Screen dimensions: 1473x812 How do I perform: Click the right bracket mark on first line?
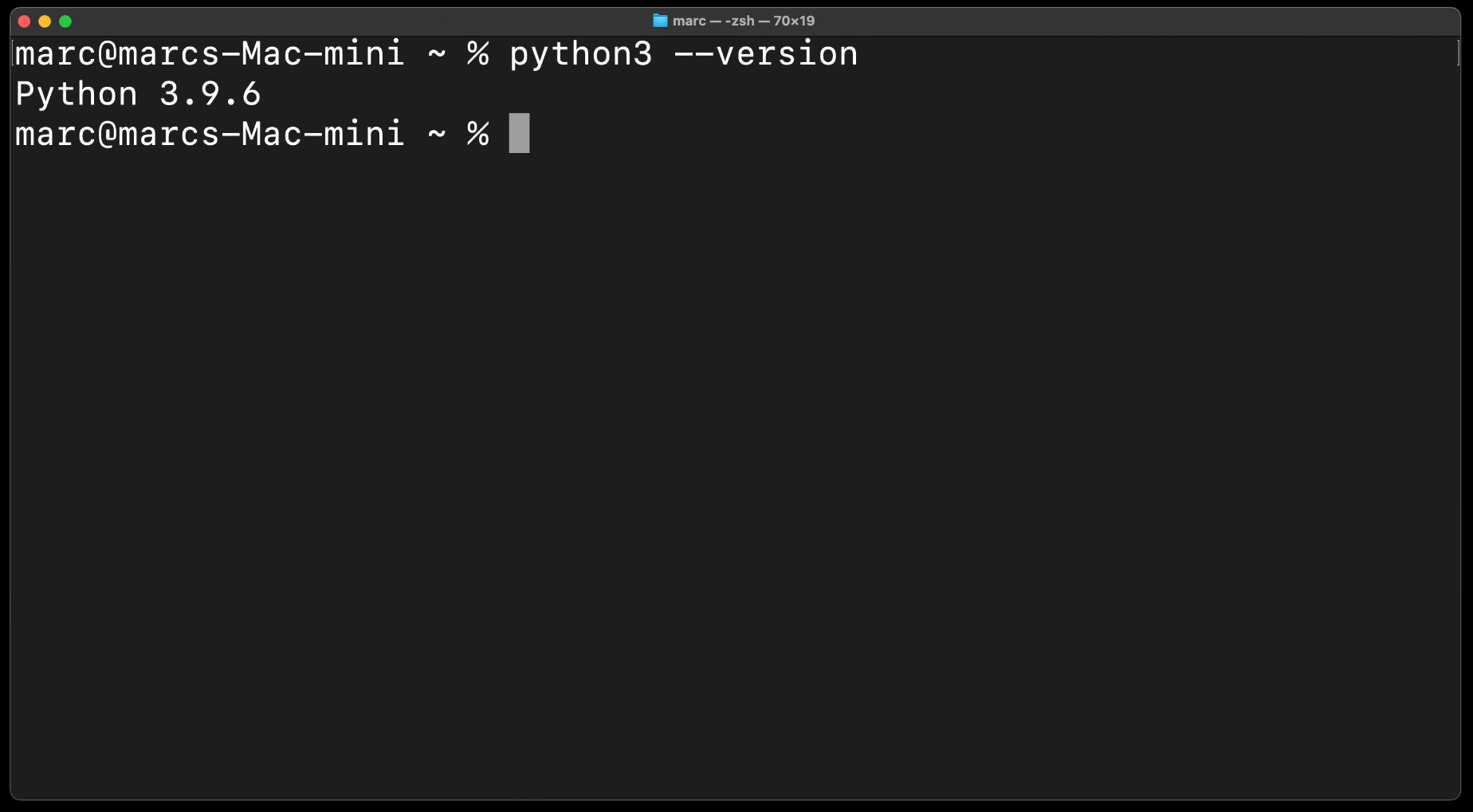(x=1458, y=53)
